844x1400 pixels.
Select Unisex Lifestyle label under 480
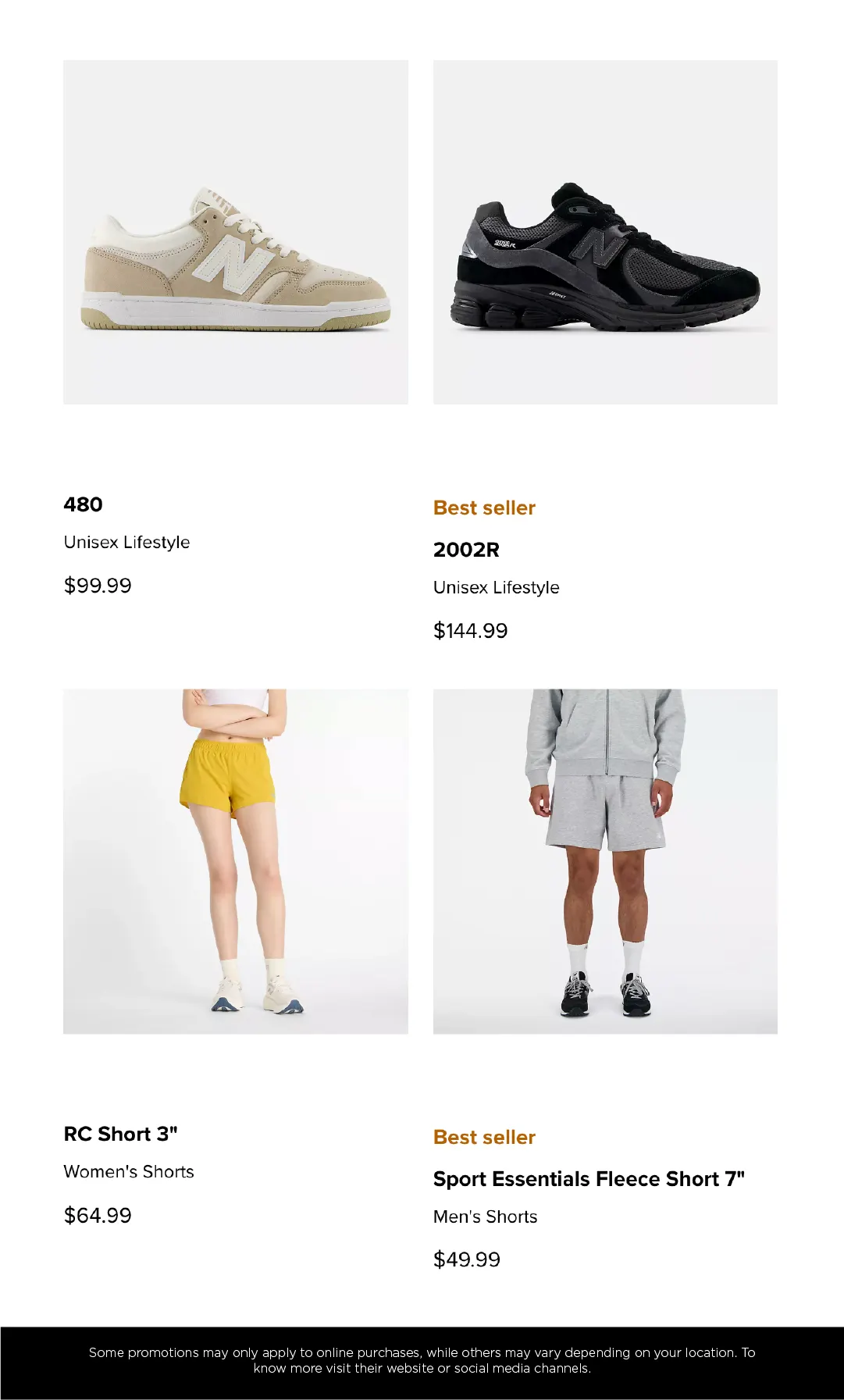[x=126, y=543]
